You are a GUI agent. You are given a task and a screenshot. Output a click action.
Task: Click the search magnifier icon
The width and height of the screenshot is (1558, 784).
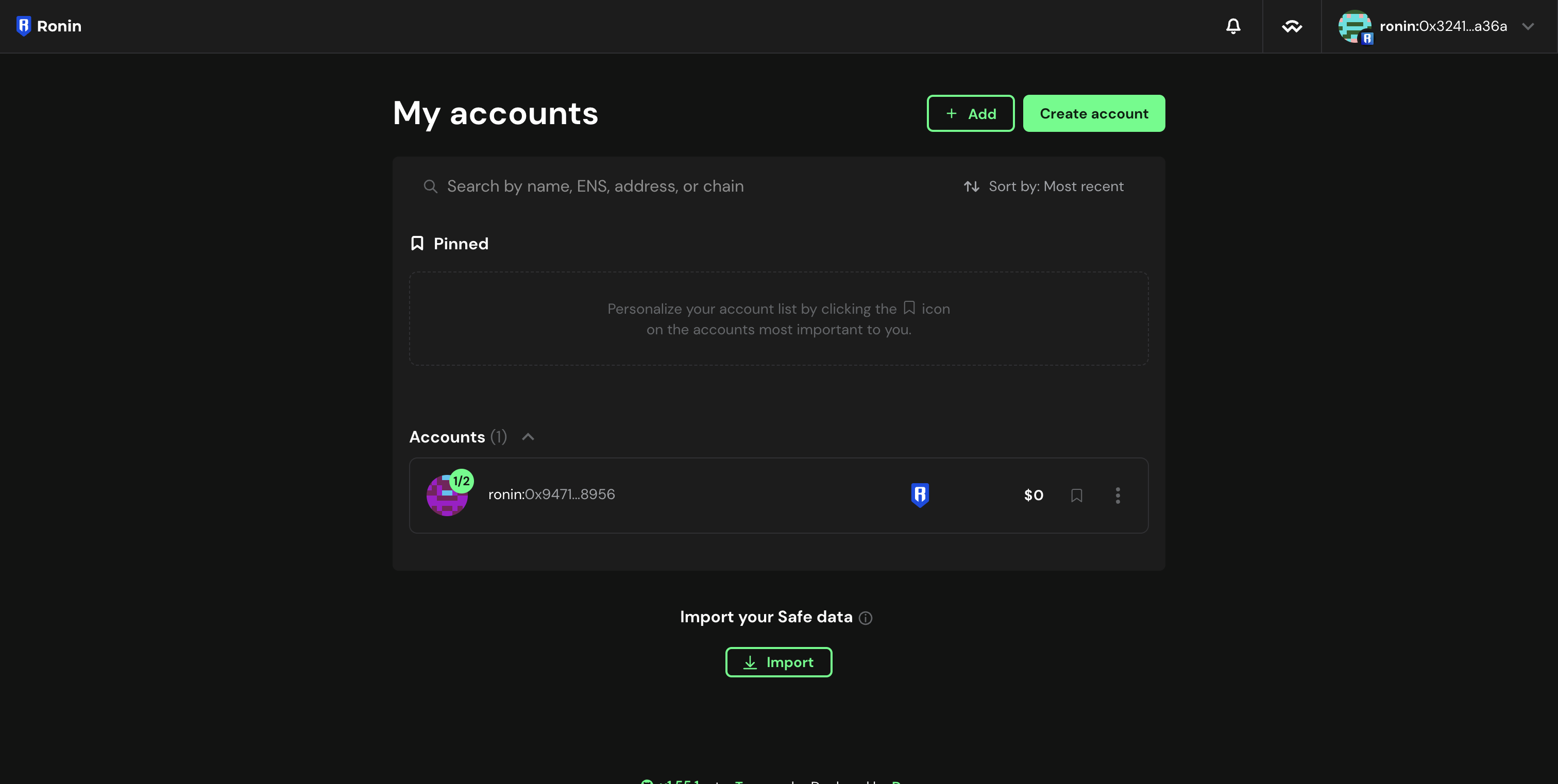point(430,186)
